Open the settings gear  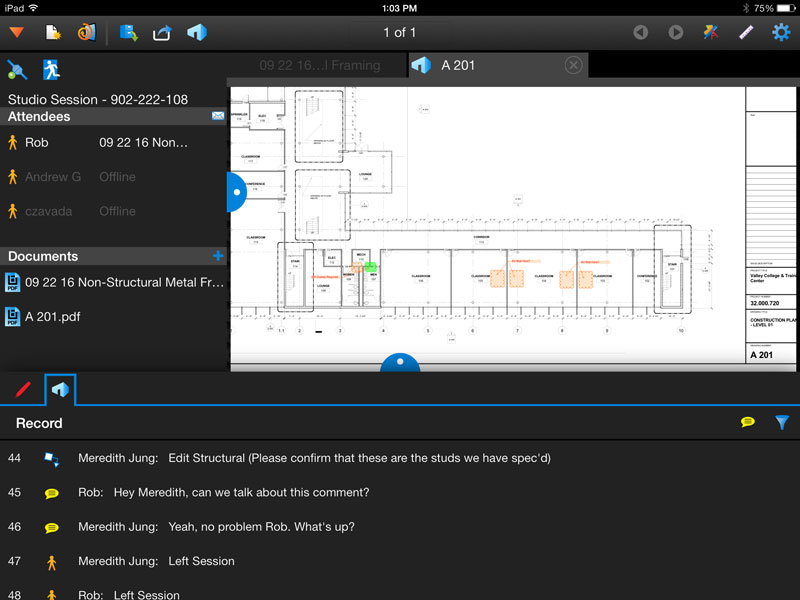point(781,33)
